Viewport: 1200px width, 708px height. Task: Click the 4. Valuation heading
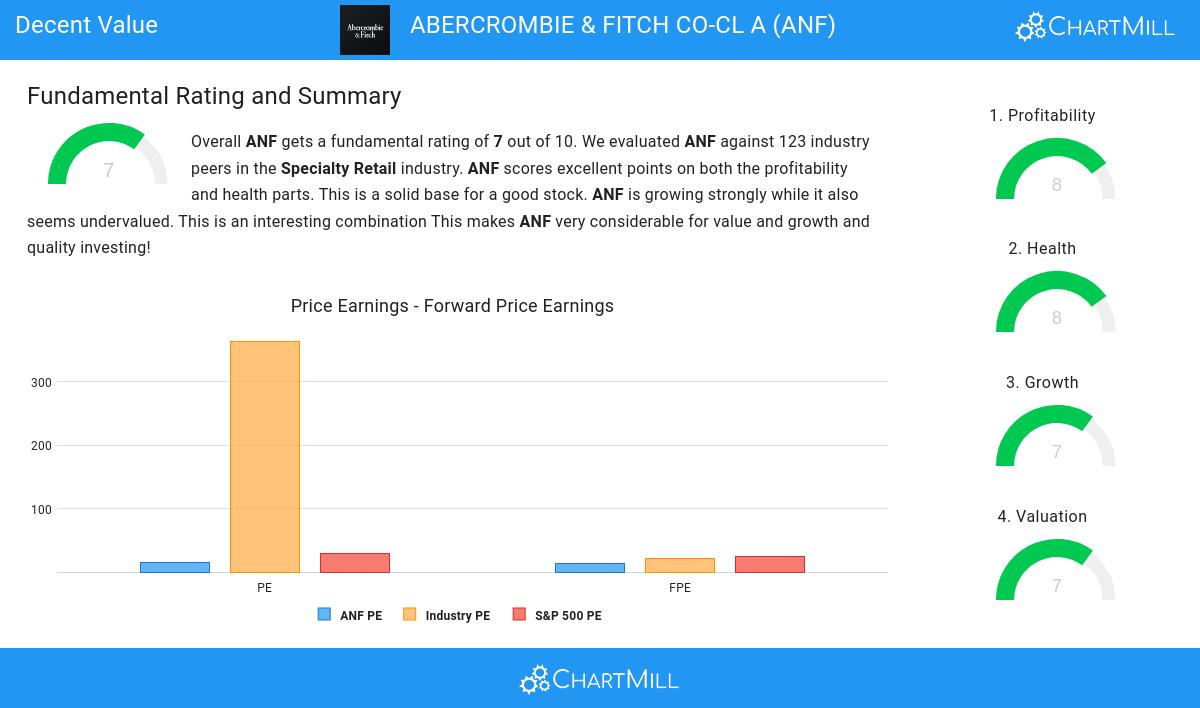[x=1042, y=517]
